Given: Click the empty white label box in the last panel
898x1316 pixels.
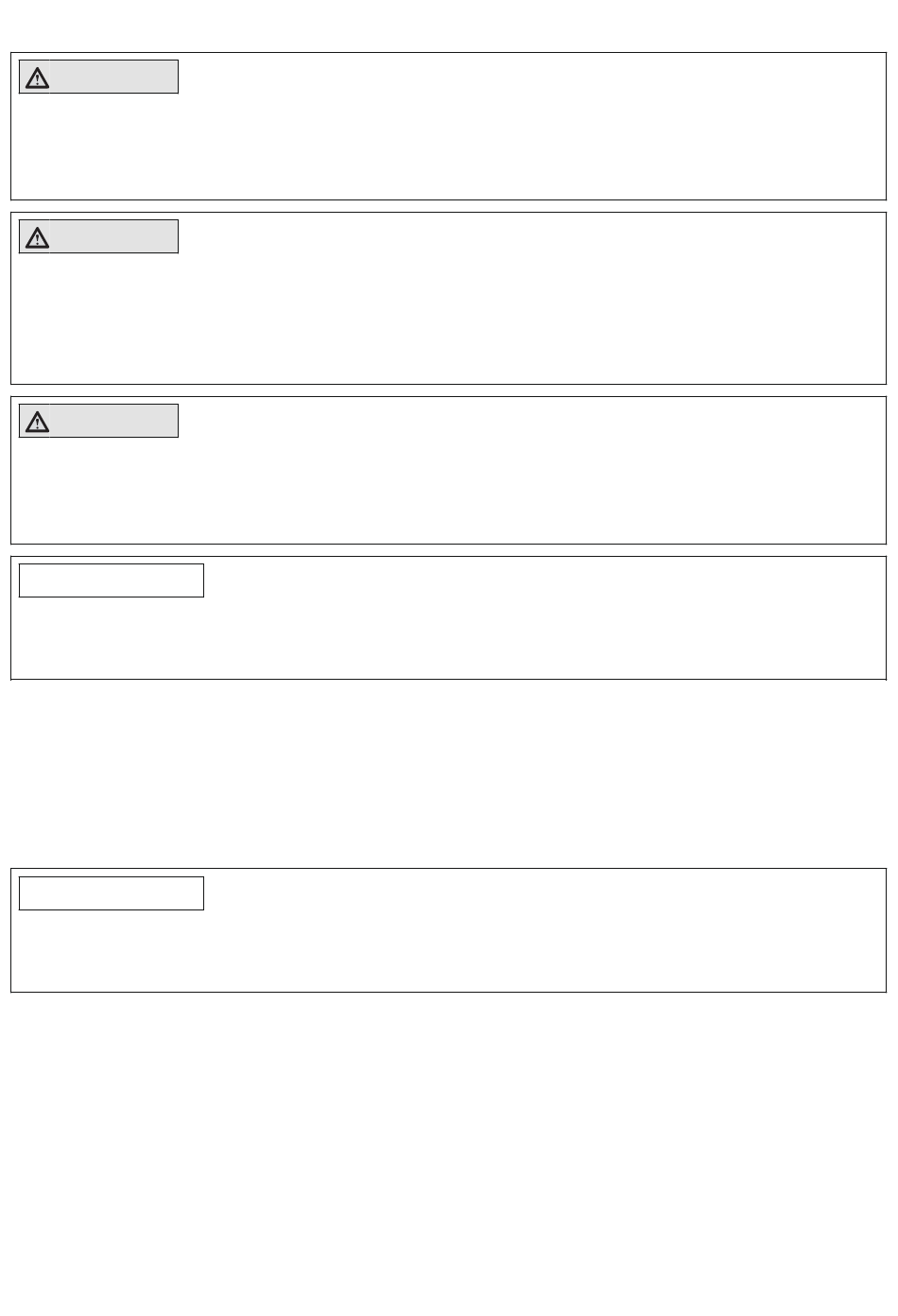Looking at the screenshot, I should (x=112, y=893).
